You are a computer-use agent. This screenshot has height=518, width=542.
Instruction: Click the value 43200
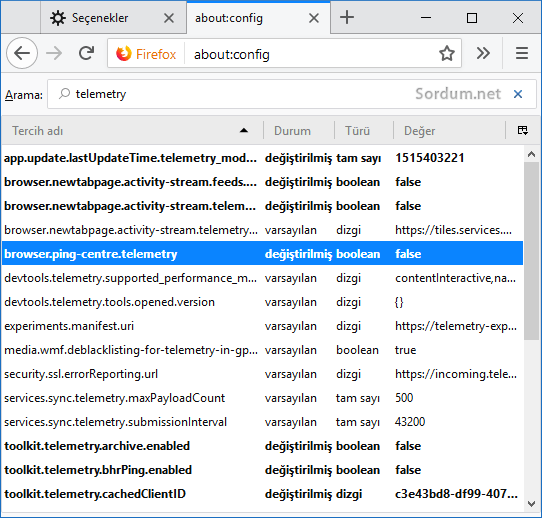point(410,422)
